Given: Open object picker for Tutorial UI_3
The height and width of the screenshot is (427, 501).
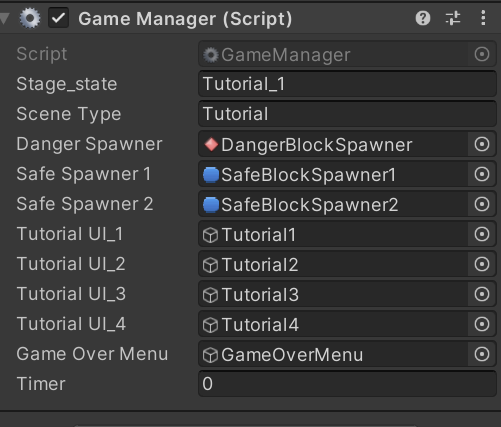Looking at the screenshot, I should [482, 294].
